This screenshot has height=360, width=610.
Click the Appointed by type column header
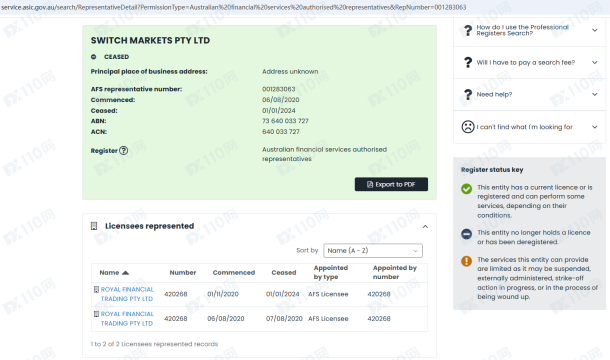(331, 272)
